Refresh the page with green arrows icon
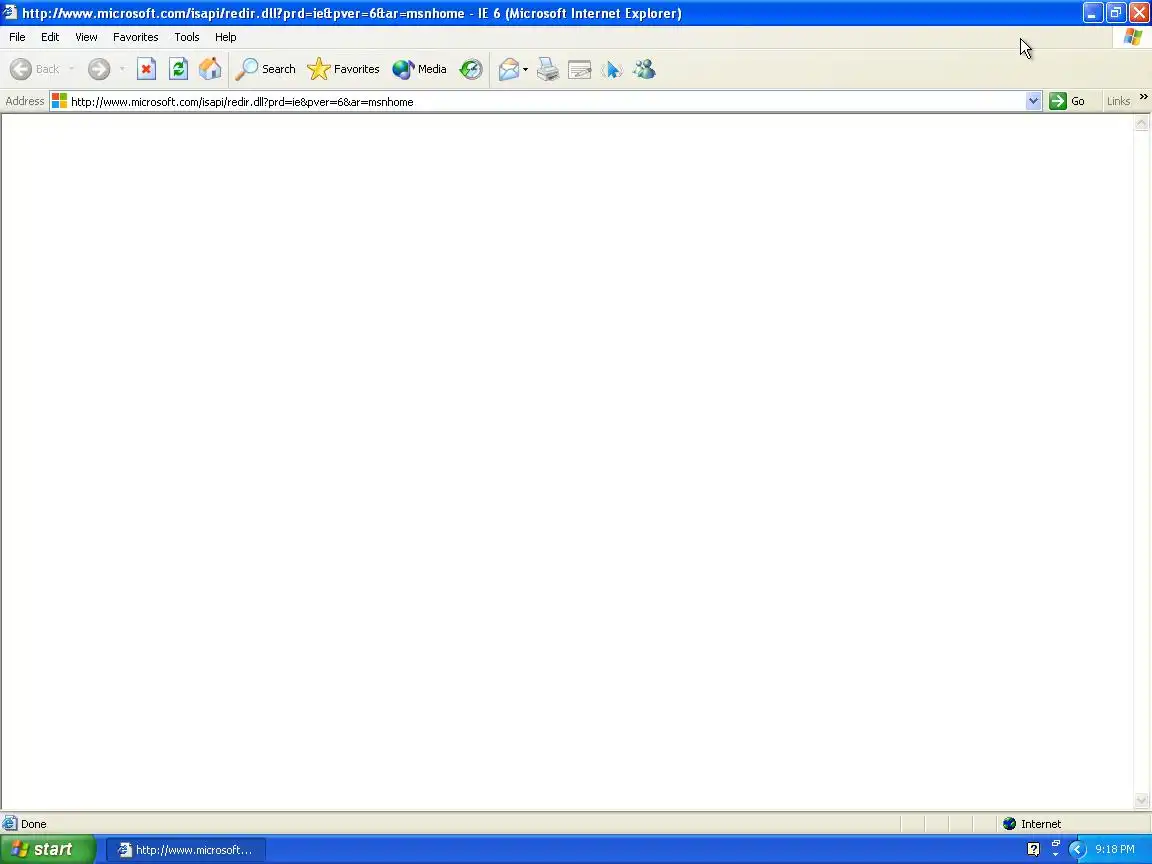Screen dimensions: 1152x864 coord(178,69)
